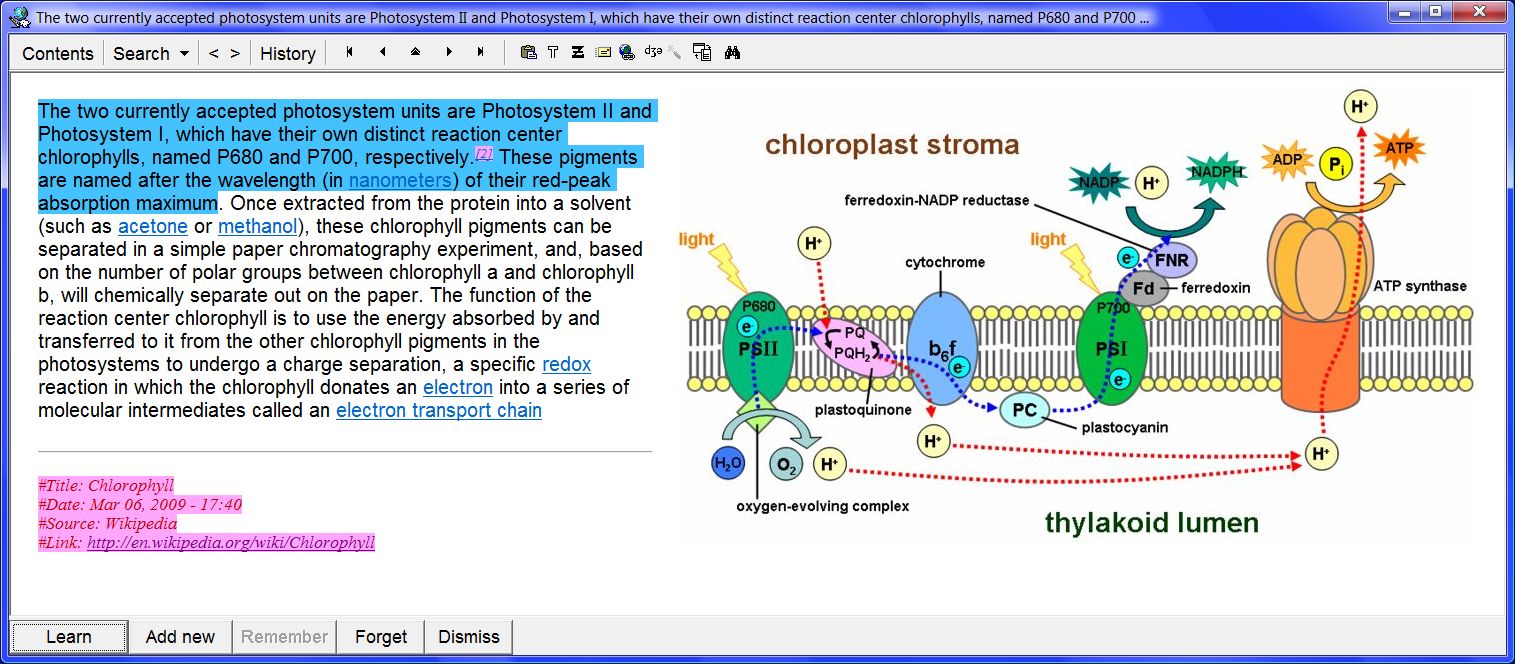The width and height of the screenshot is (1515, 664).
Task: Open the electron transport chain link
Action: coord(438,411)
